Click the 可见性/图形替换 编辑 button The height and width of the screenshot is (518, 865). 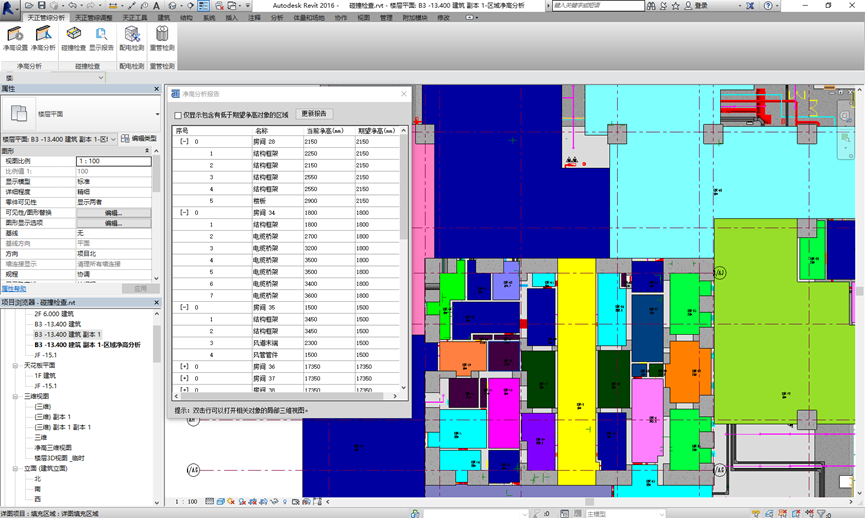tap(114, 213)
